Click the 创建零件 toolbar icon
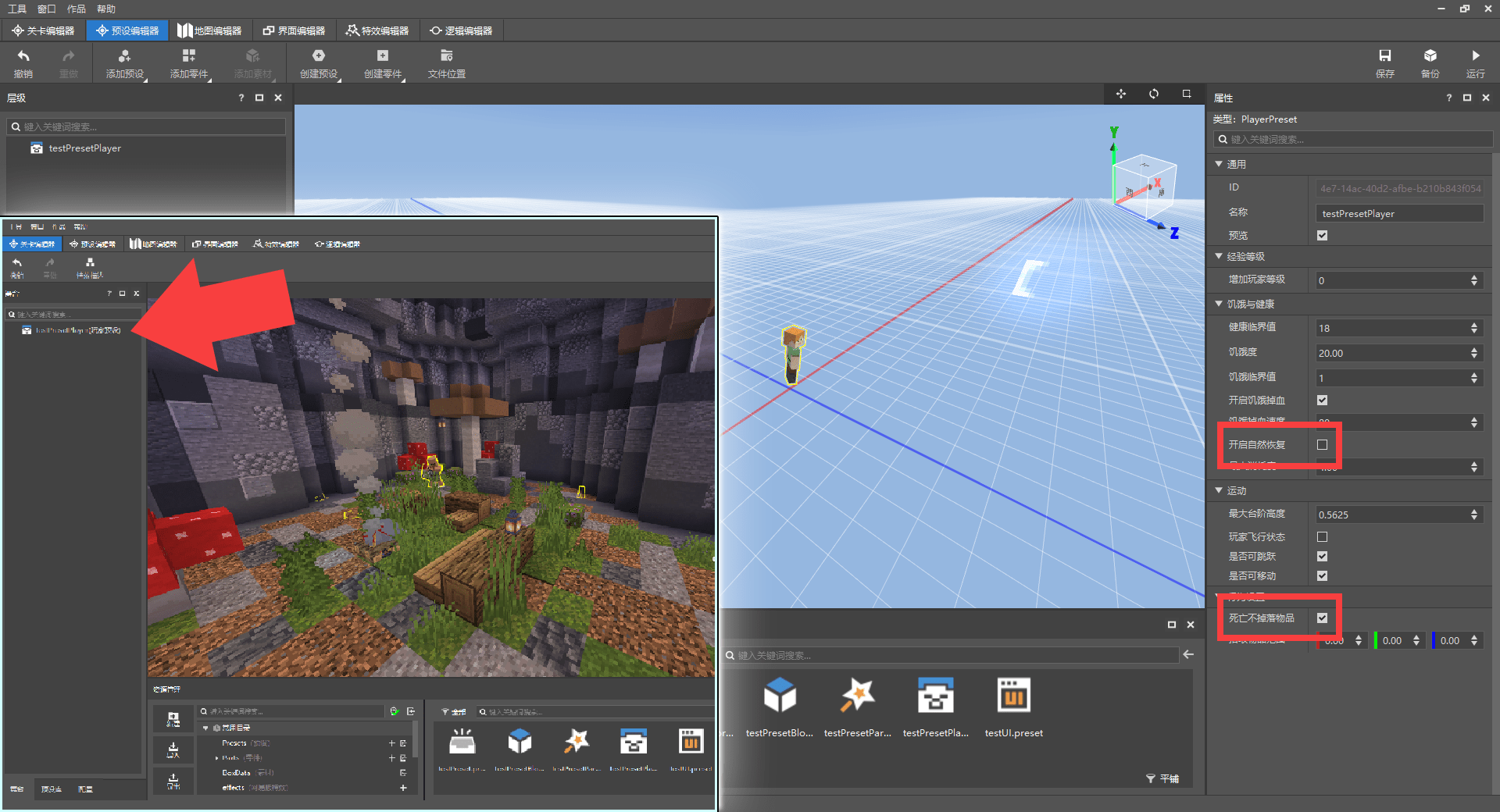This screenshot has width=1500, height=812. pyautogui.click(x=382, y=56)
